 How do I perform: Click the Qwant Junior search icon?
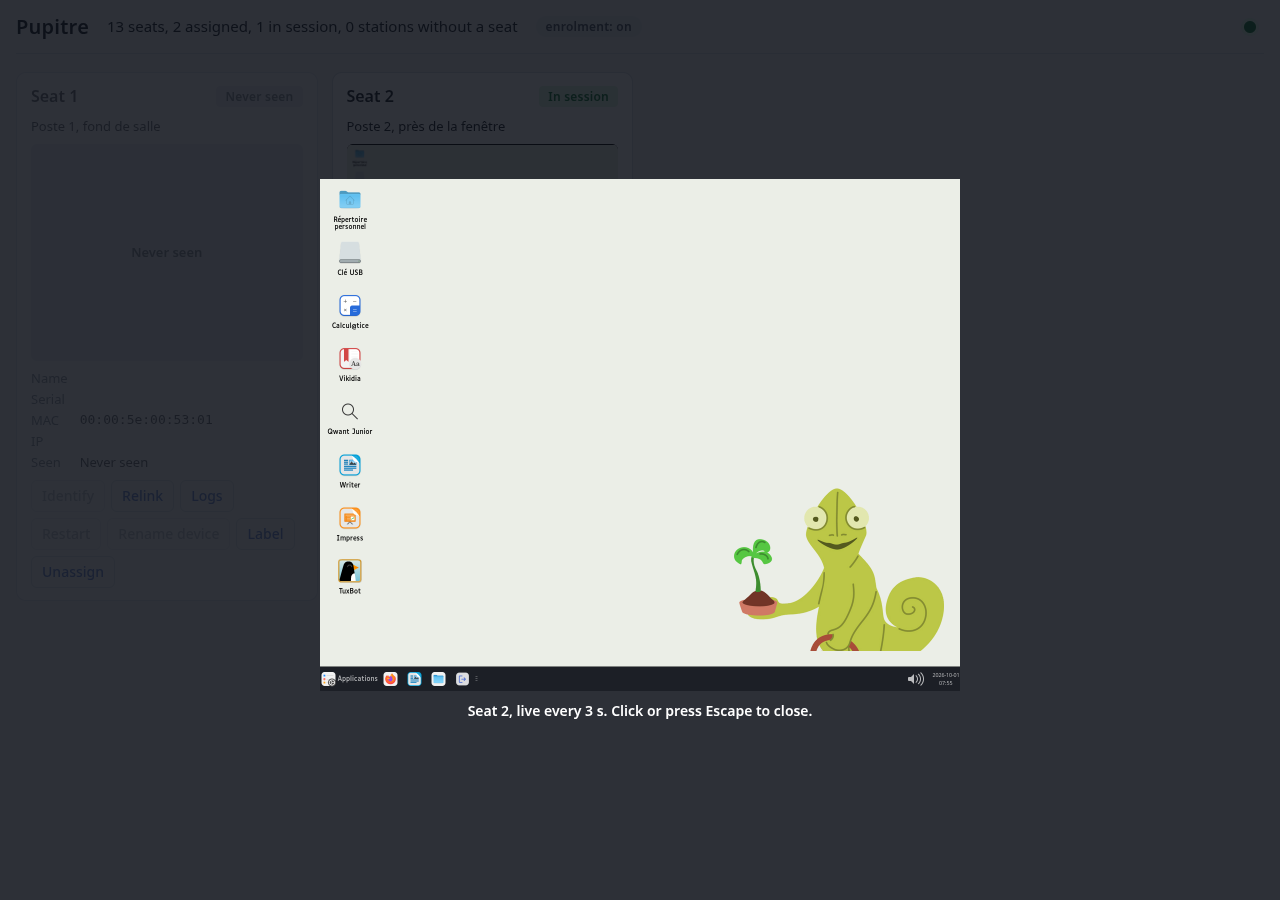[350, 412]
